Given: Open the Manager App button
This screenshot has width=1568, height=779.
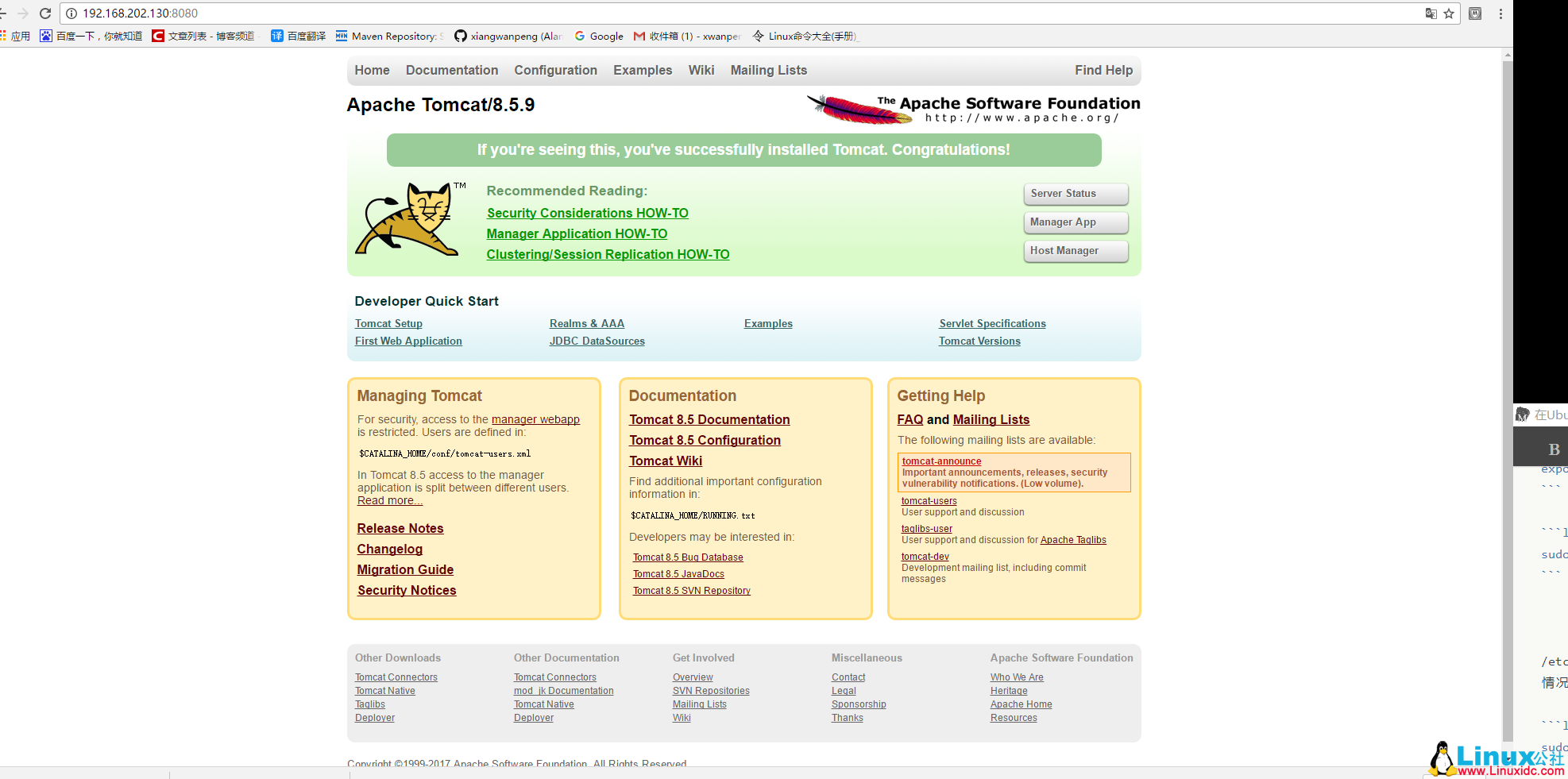Looking at the screenshot, I should [x=1076, y=222].
